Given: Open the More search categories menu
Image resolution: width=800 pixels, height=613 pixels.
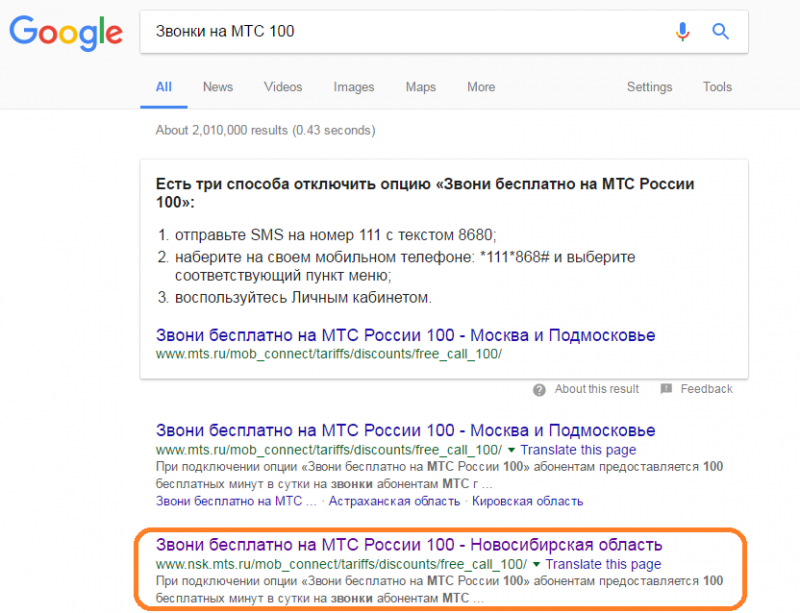Looking at the screenshot, I should pyautogui.click(x=481, y=87).
